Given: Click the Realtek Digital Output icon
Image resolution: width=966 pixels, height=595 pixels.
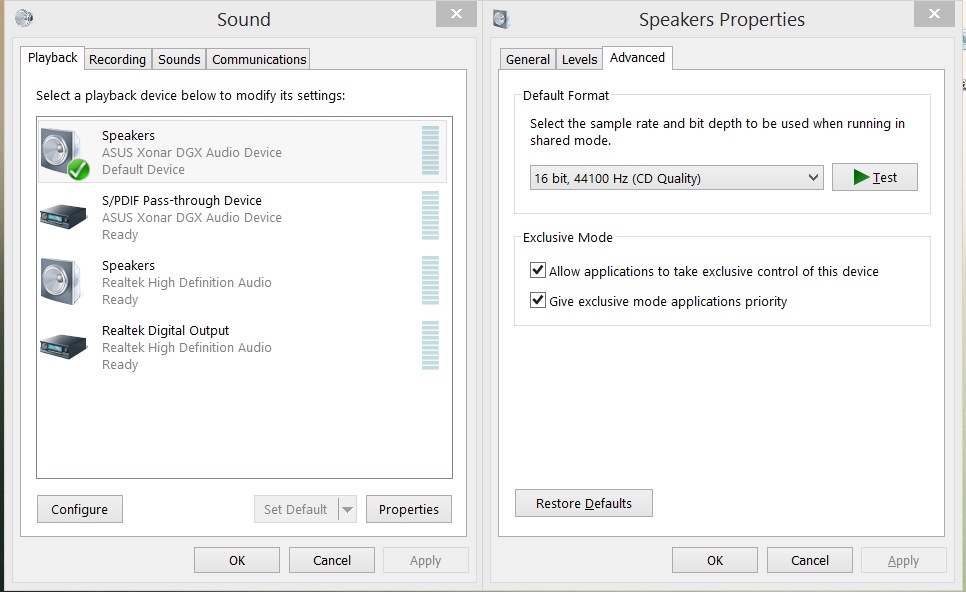Looking at the screenshot, I should pyautogui.click(x=62, y=346).
